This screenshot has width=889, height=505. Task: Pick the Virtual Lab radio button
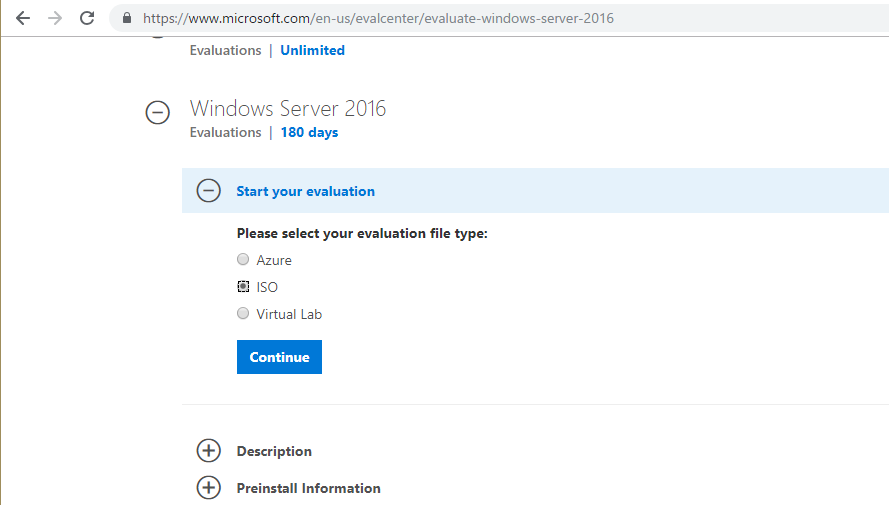[243, 314]
